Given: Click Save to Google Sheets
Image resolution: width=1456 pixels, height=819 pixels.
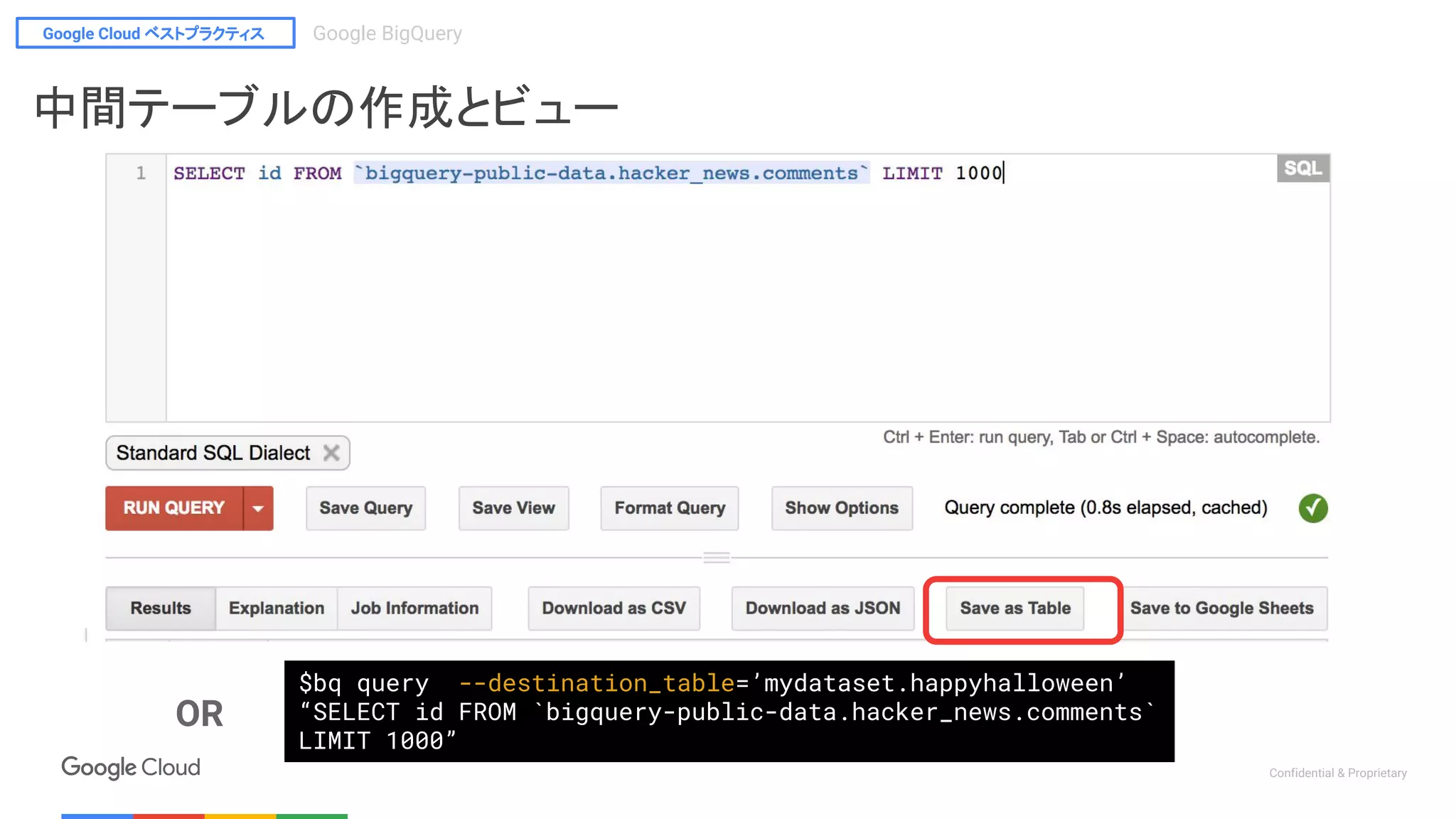Looking at the screenshot, I should [1222, 609].
